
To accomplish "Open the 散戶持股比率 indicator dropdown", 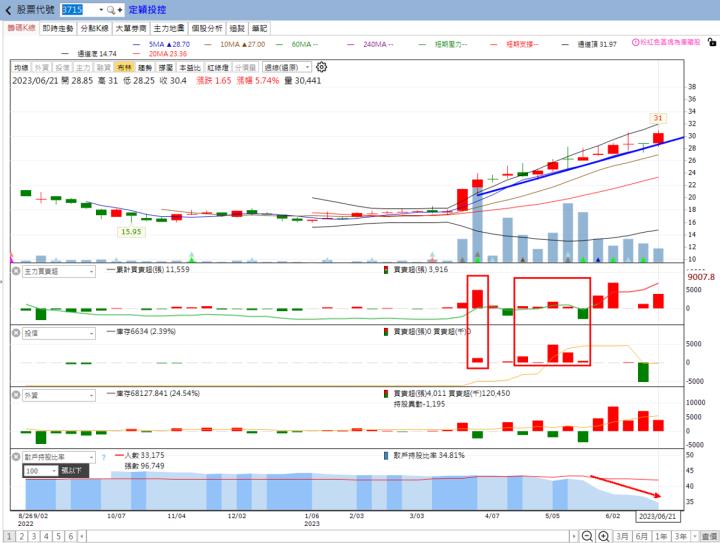I will coord(59,457).
